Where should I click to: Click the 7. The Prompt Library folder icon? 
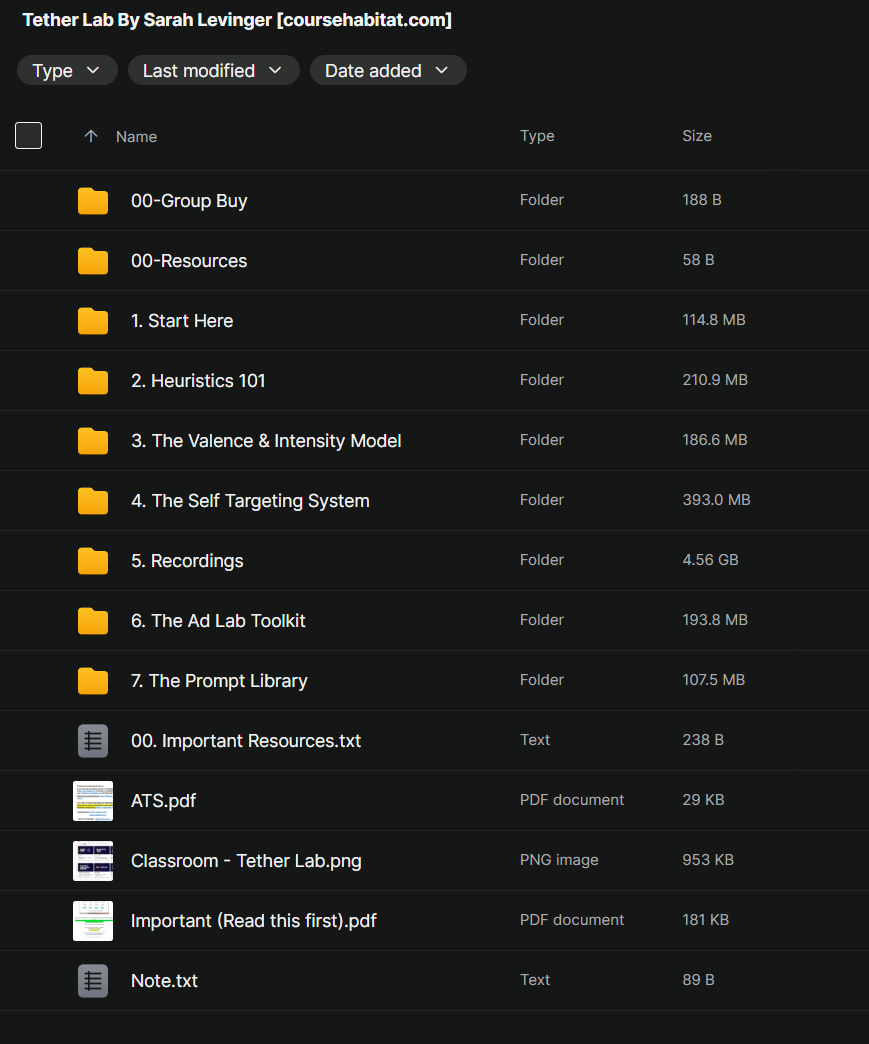click(x=93, y=681)
